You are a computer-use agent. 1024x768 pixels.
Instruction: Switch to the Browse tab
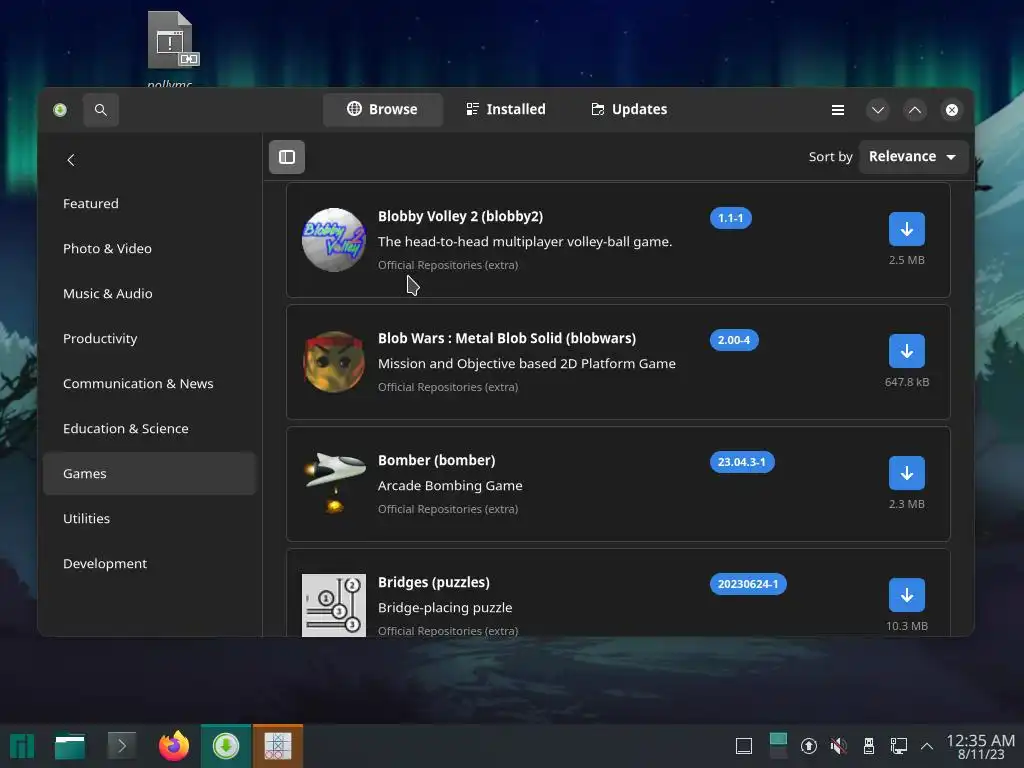(x=383, y=110)
